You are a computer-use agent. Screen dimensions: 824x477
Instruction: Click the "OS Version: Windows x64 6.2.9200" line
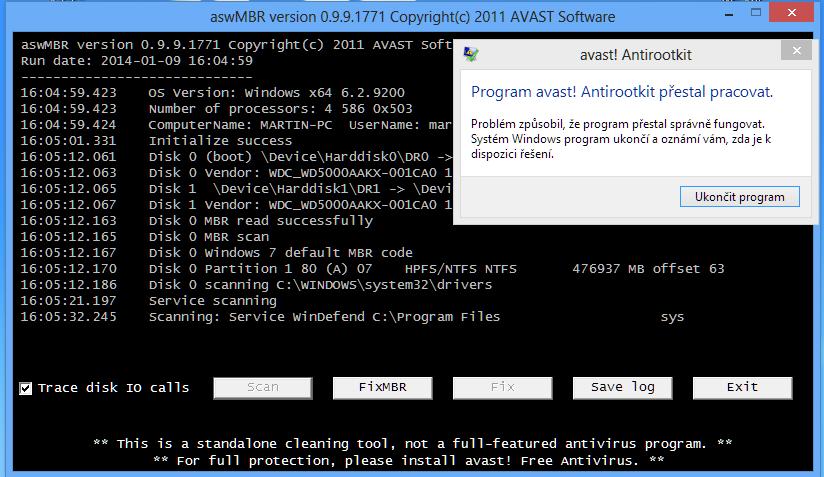coord(213,93)
